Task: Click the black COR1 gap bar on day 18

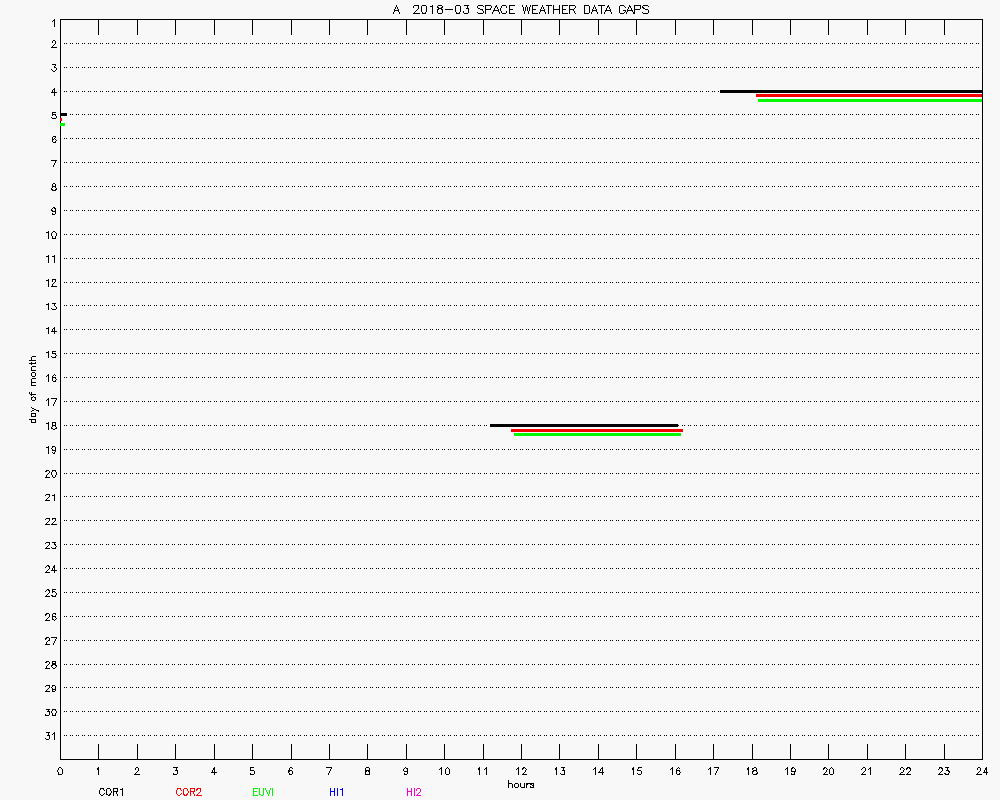Action: [x=584, y=425]
